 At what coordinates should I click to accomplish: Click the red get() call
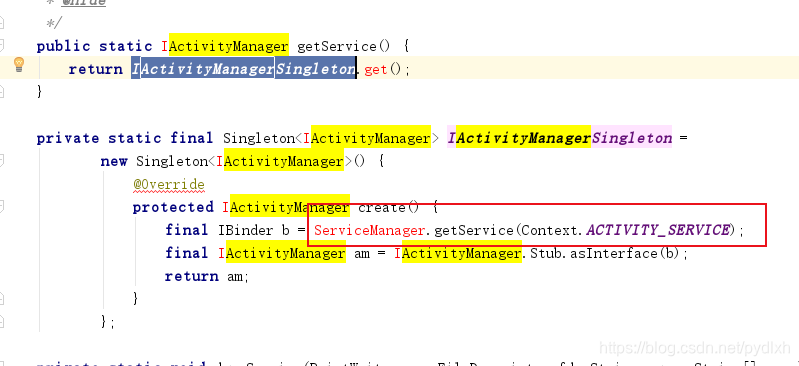coord(382,69)
